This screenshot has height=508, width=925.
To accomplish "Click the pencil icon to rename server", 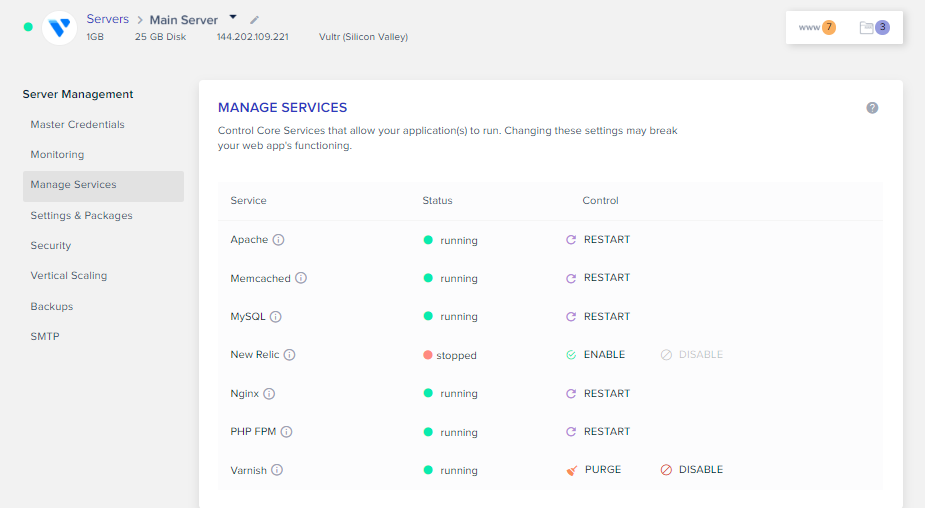I will (254, 20).
